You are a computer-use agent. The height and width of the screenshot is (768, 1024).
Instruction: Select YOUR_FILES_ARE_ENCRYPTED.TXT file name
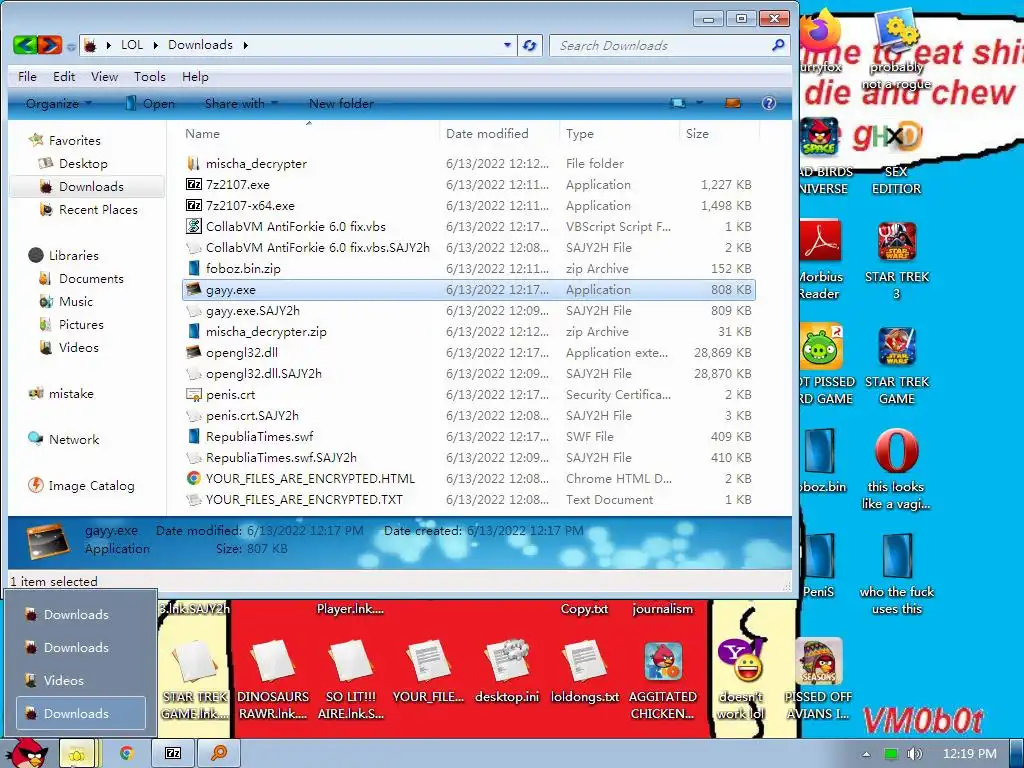point(304,500)
